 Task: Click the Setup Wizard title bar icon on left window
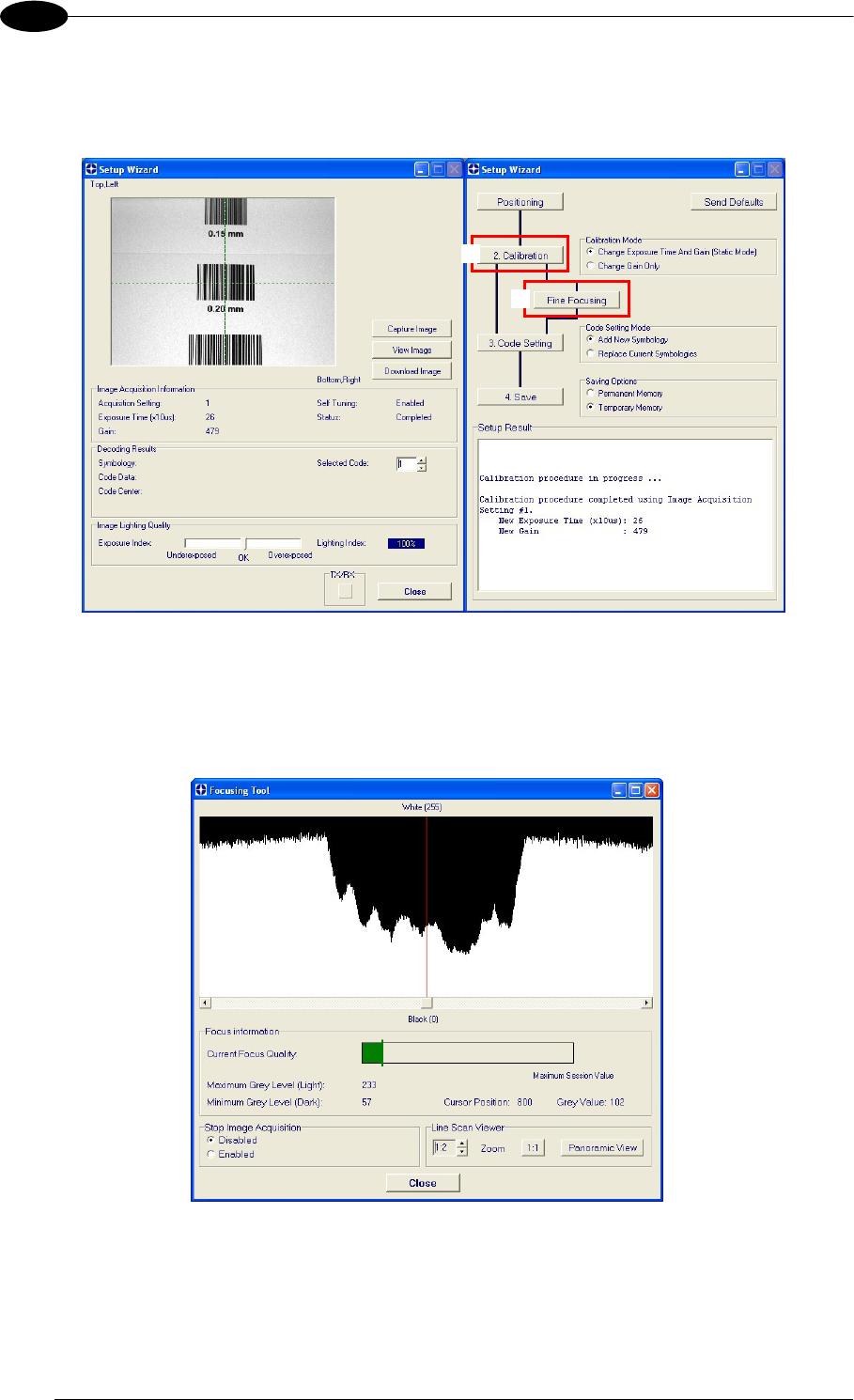[91, 169]
